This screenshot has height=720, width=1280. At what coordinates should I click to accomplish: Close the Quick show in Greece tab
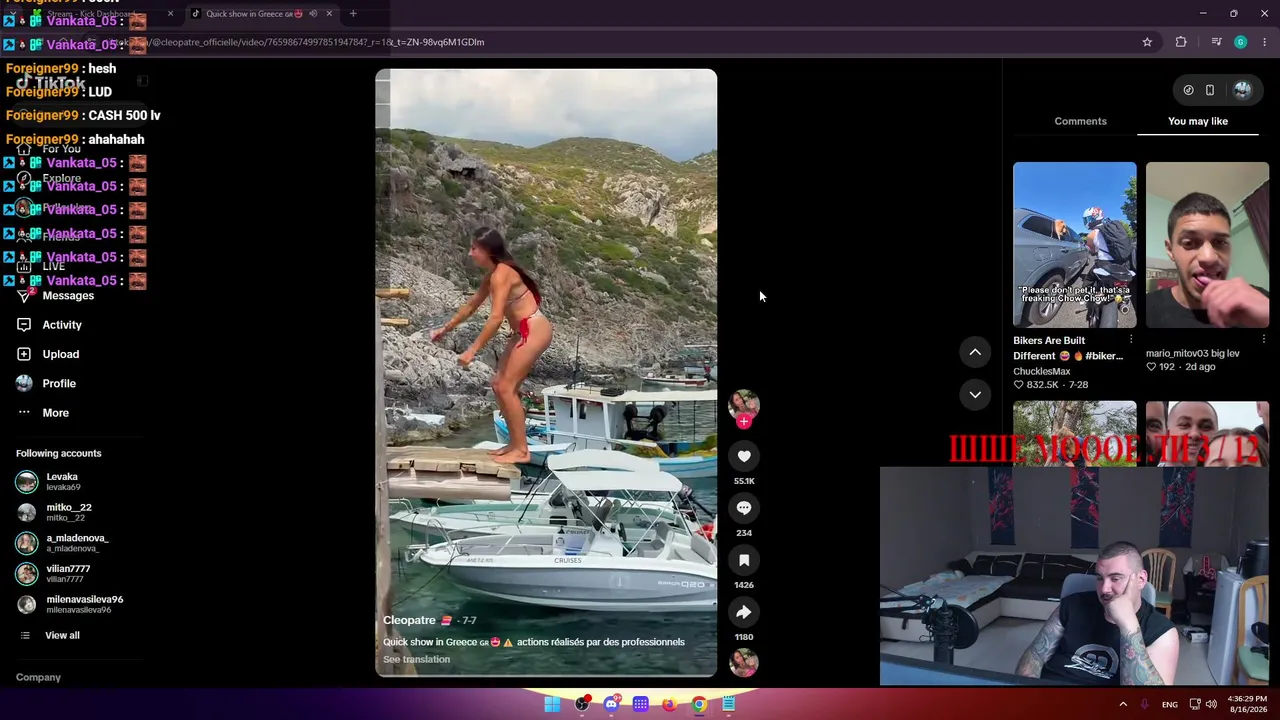click(x=329, y=14)
